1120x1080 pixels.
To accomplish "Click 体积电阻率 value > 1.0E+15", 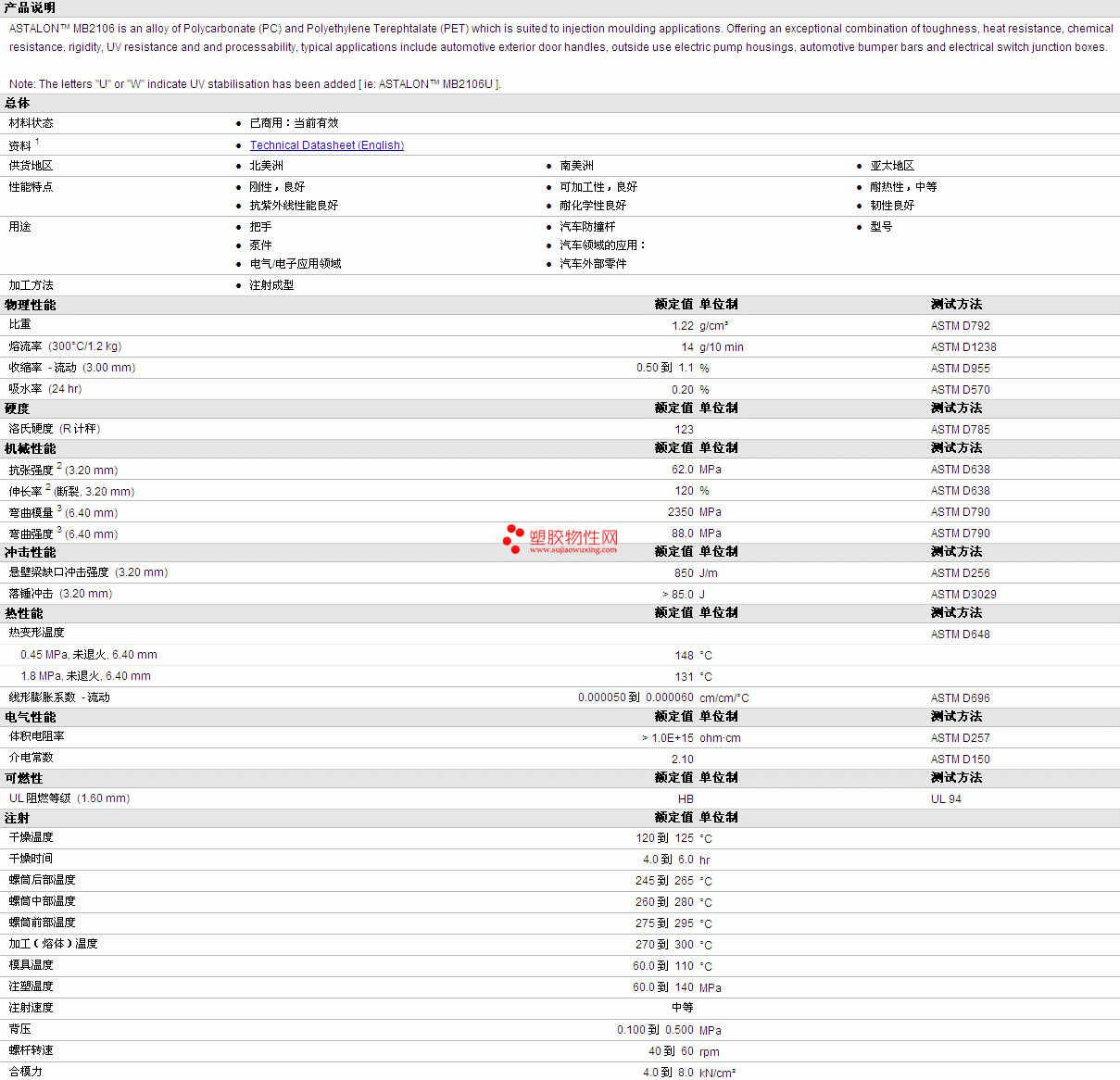I will point(668,738).
